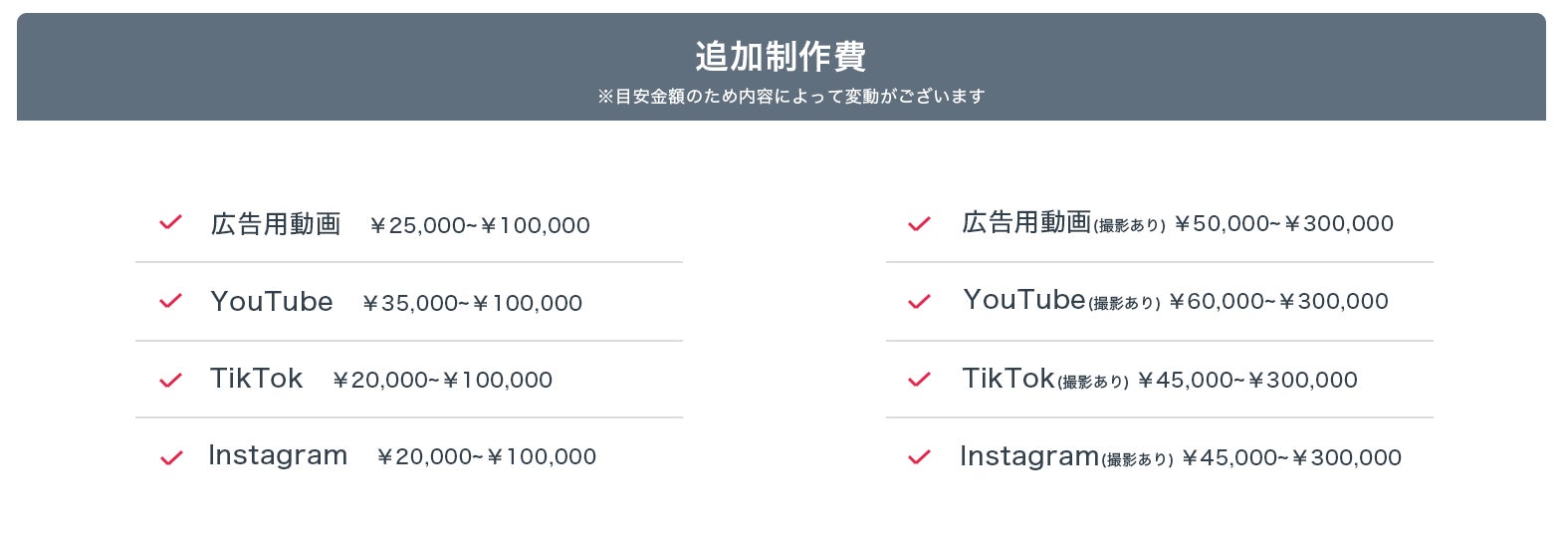Select the 広告用動画 label without 撮影あり
Image resolution: width=1568 pixels, height=554 pixels.
[276, 223]
